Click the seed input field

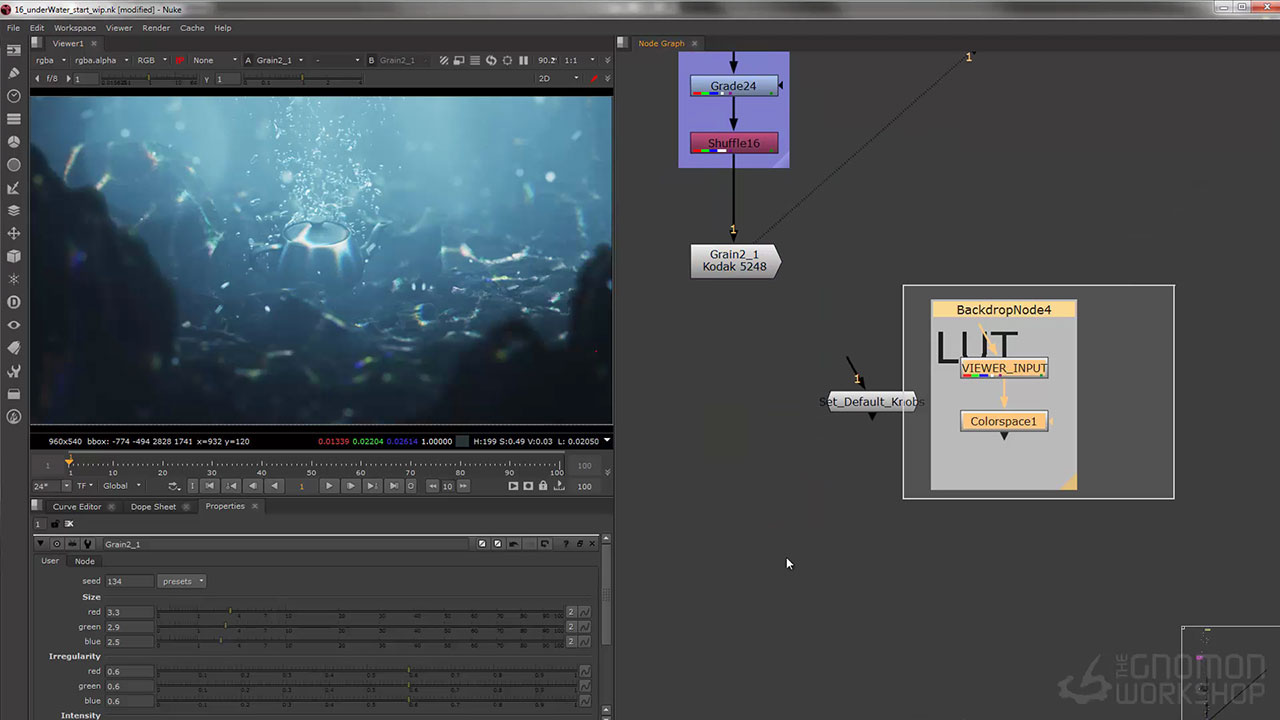point(129,581)
